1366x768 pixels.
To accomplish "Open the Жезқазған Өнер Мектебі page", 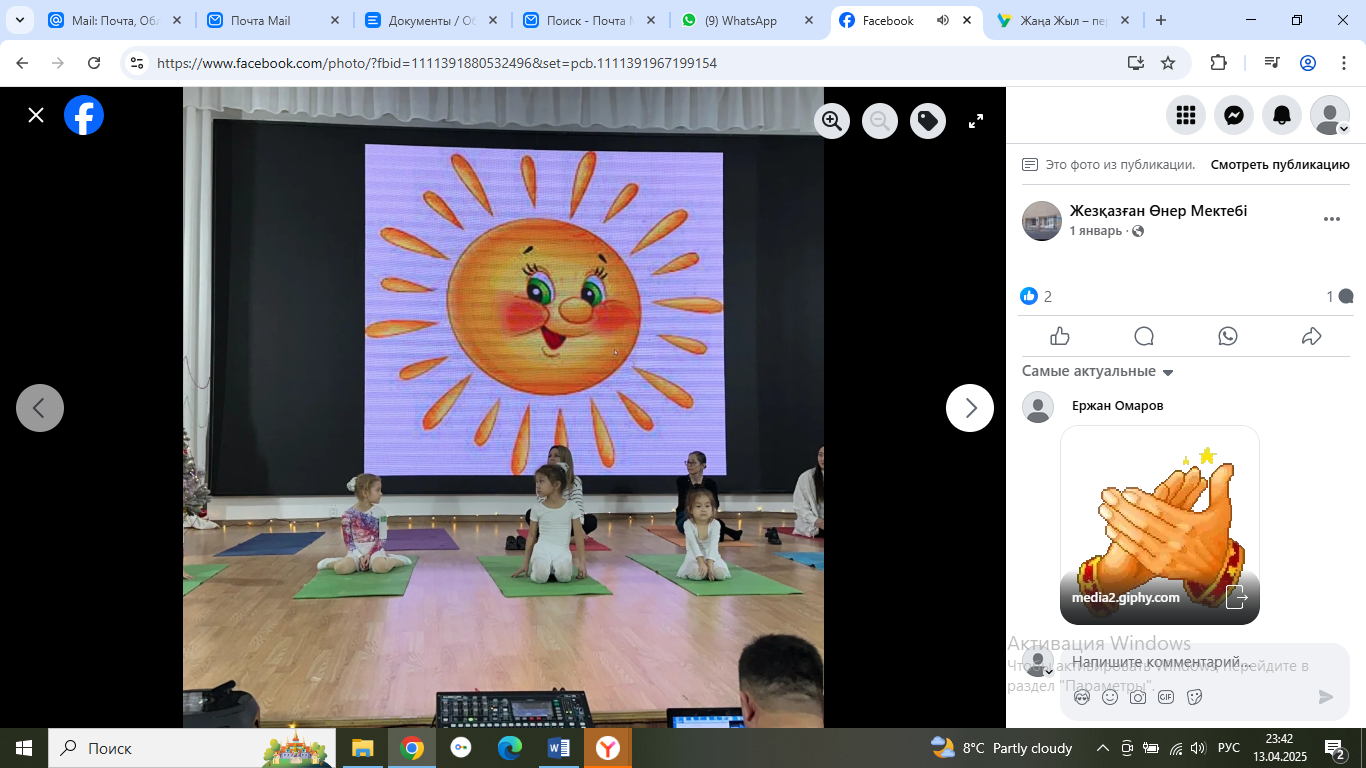I will click(1158, 211).
